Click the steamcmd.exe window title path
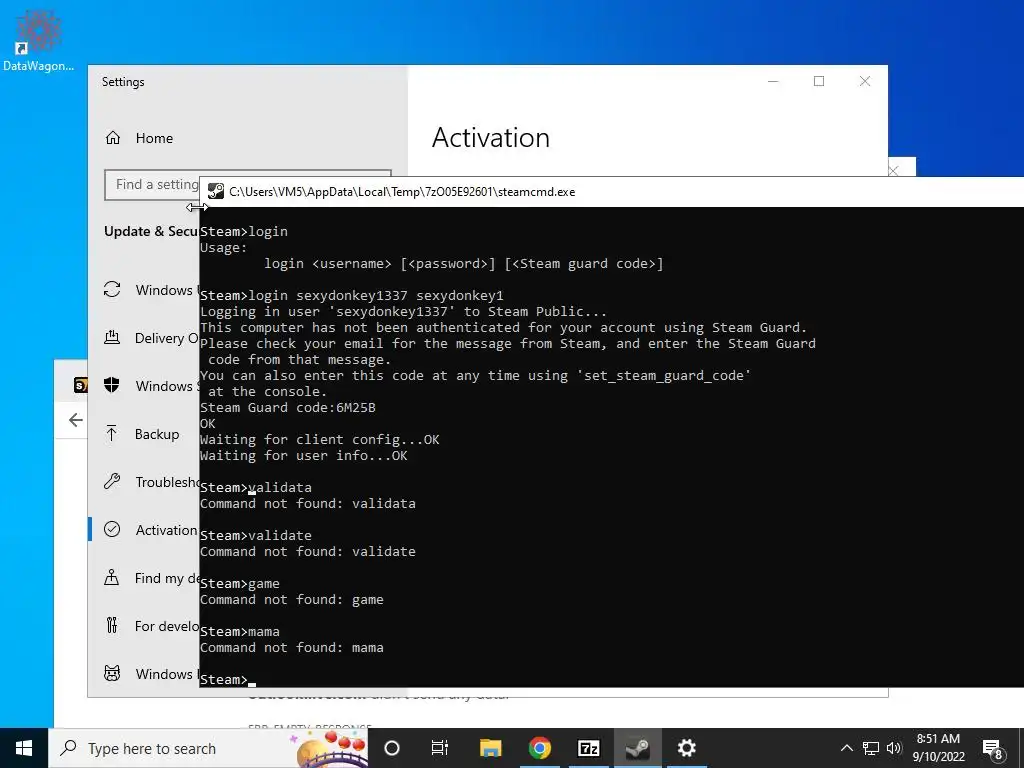This screenshot has height=768, width=1024. pos(402,192)
